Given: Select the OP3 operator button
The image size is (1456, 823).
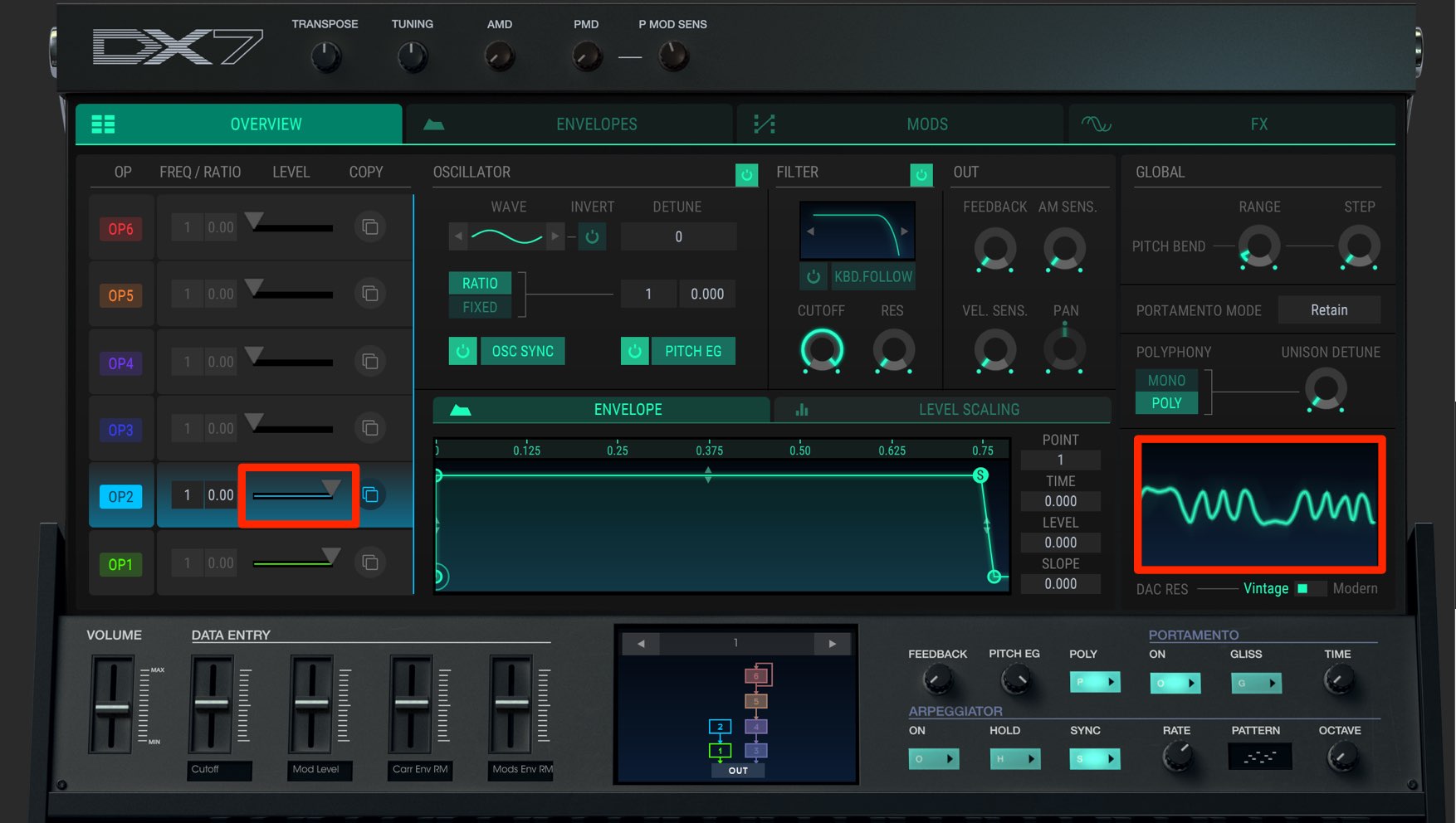Looking at the screenshot, I should [120, 430].
